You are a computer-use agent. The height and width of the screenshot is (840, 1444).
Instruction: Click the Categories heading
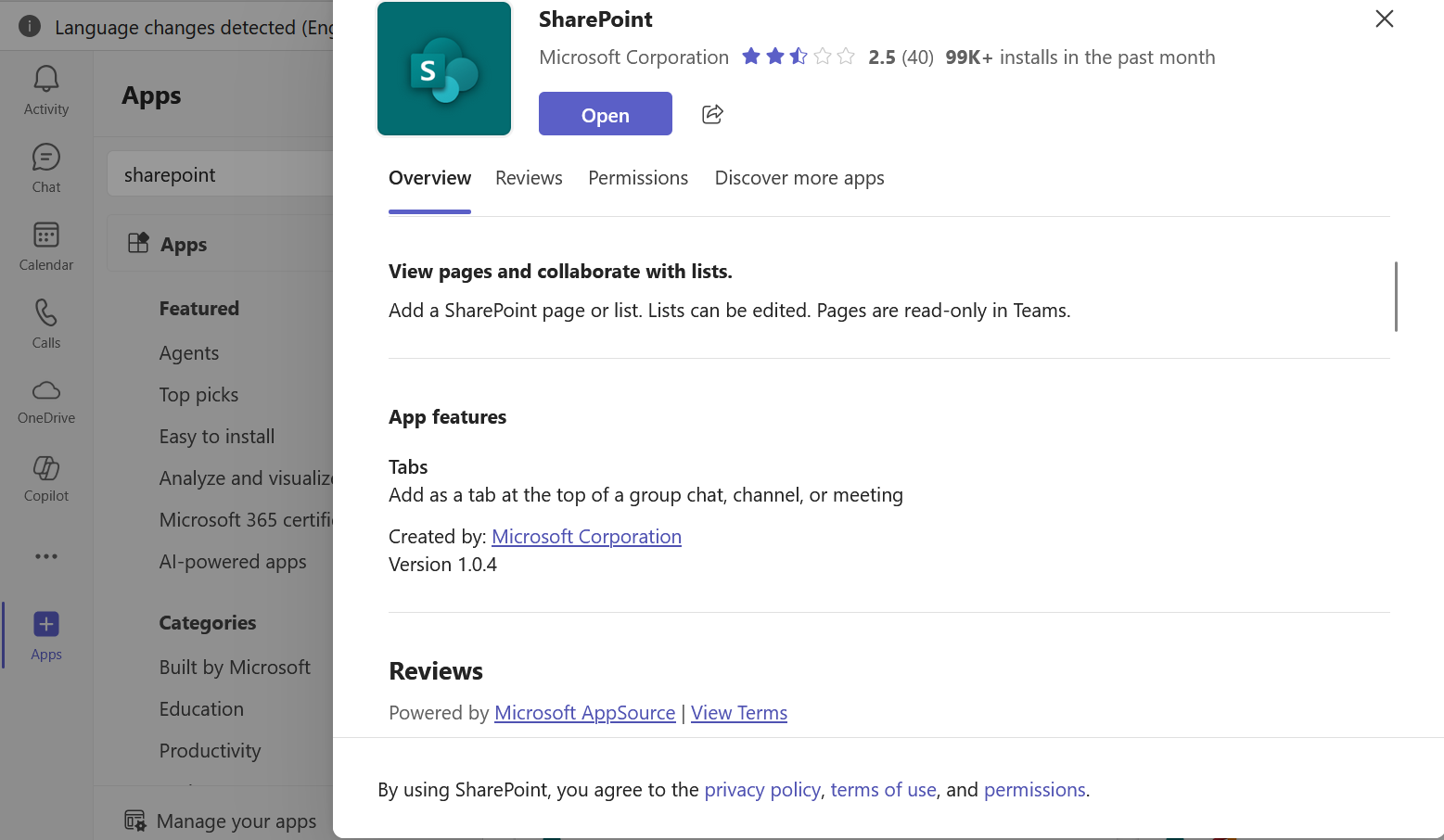208,623
